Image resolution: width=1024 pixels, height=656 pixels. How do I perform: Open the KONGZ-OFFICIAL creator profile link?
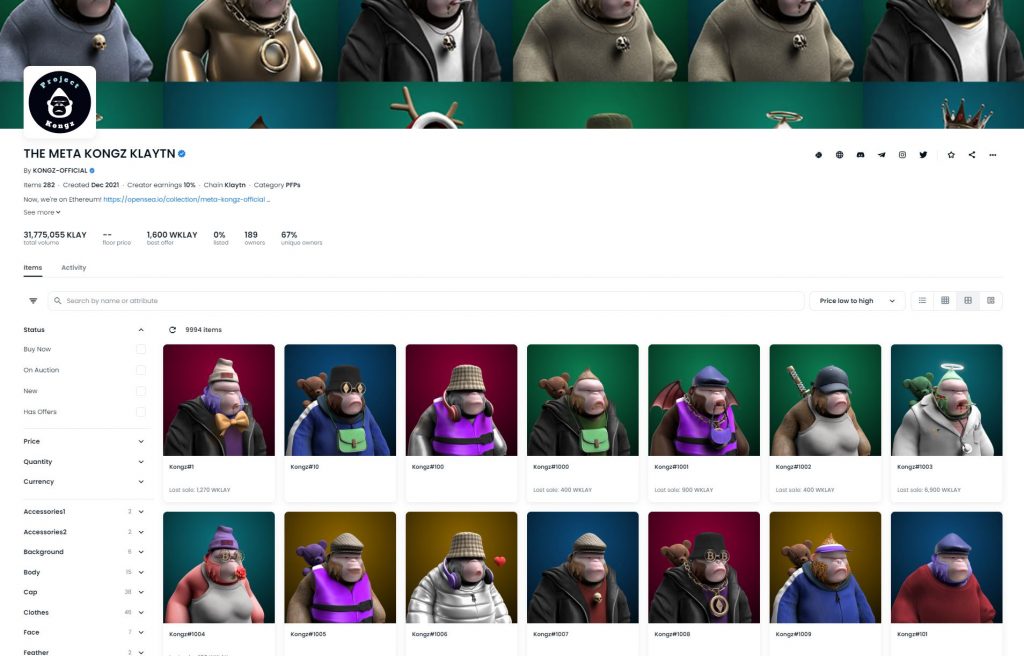(60, 171)
